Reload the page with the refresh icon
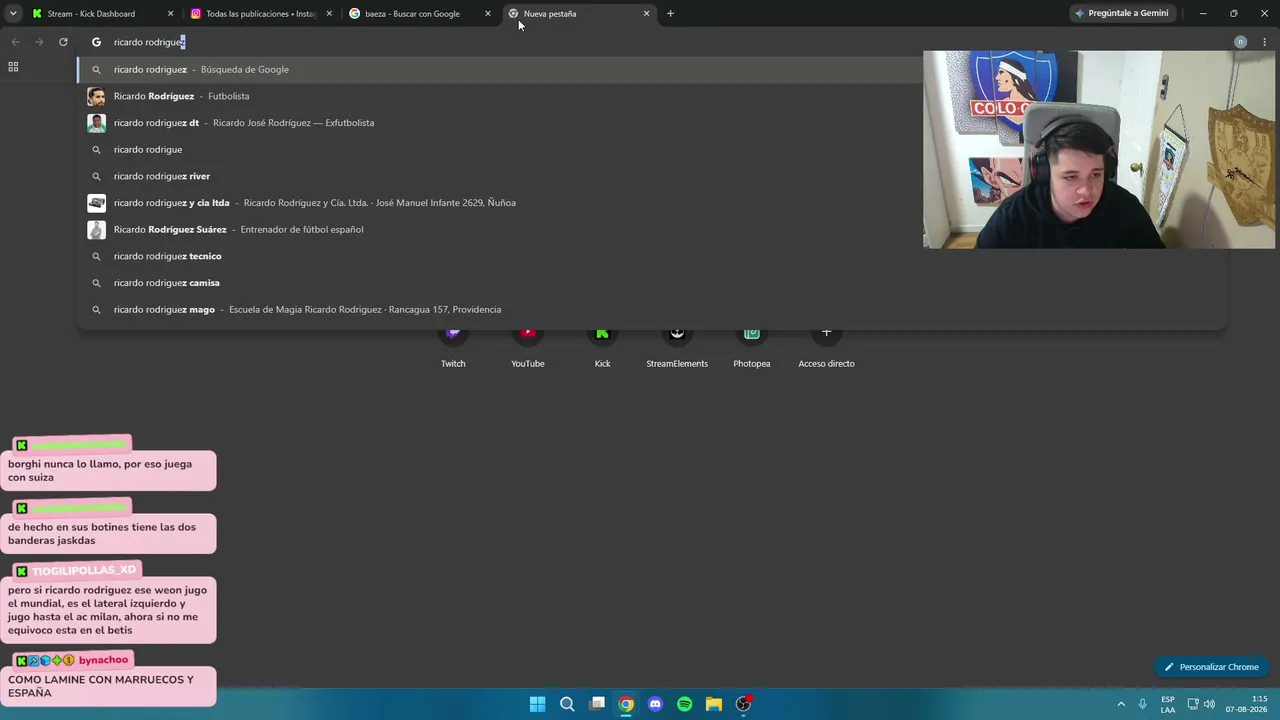Screen dimensions: 1280x720 pos(63,42)
